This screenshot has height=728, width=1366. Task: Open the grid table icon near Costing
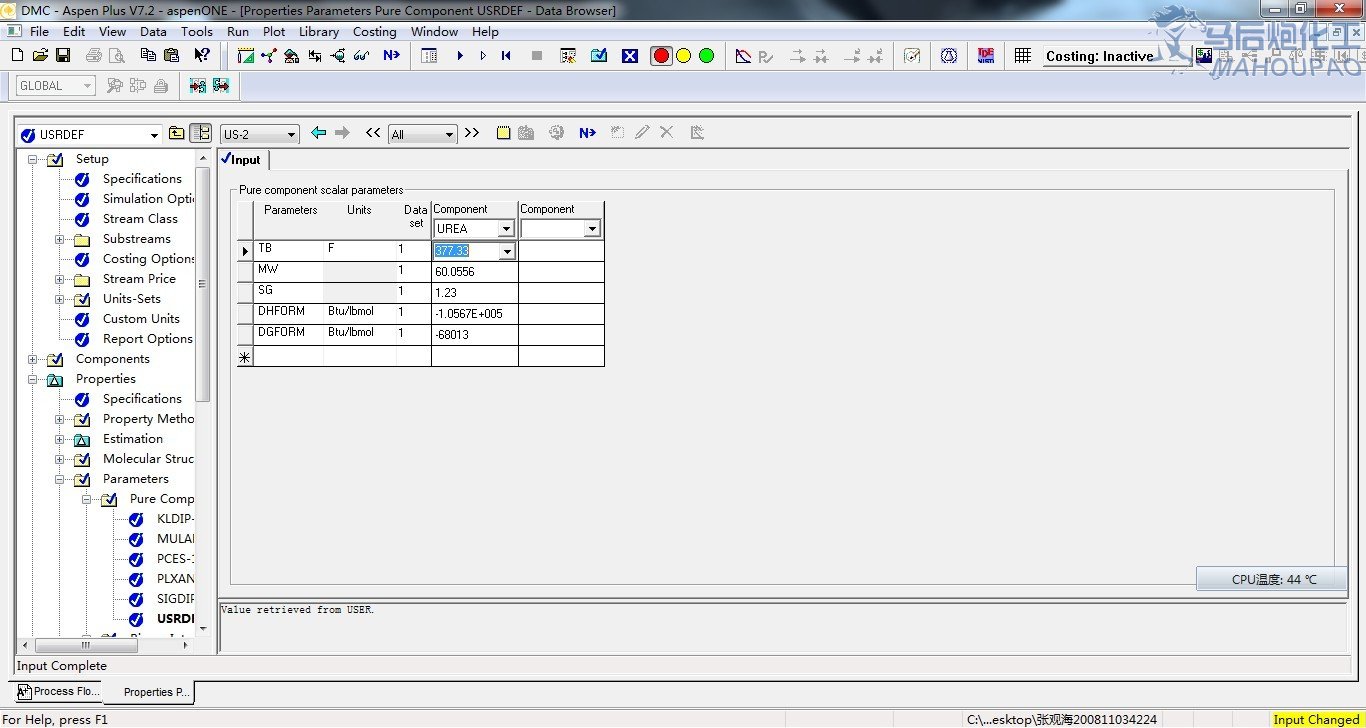[x=1022, y=56]
